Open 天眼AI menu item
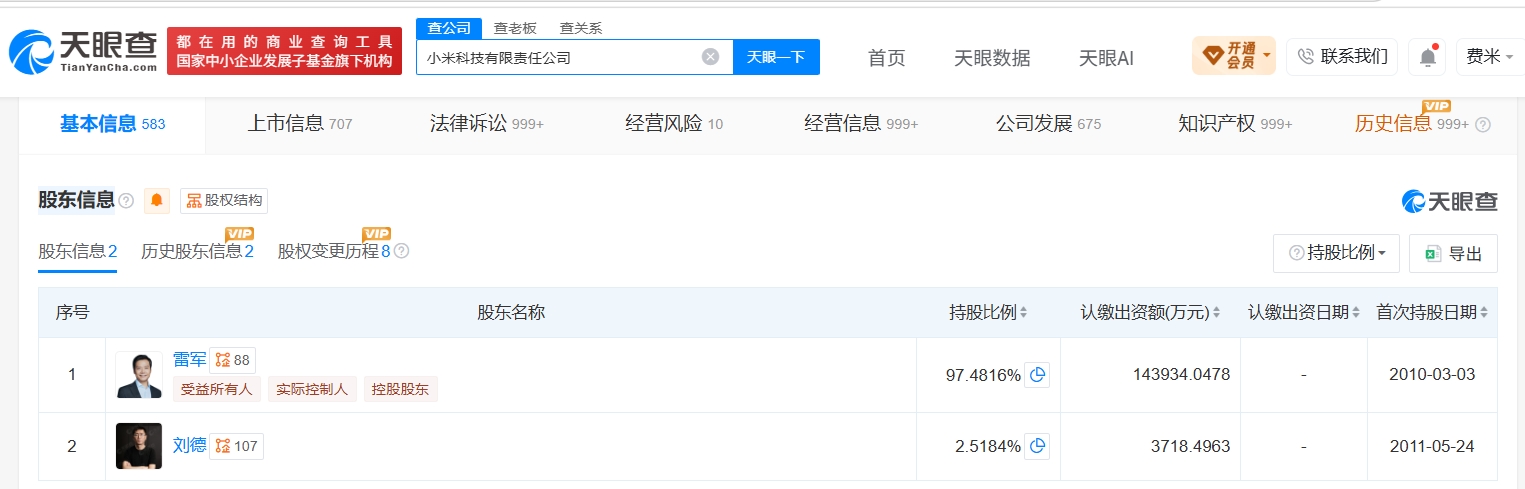1525x489 pixels. point(1106,58)
